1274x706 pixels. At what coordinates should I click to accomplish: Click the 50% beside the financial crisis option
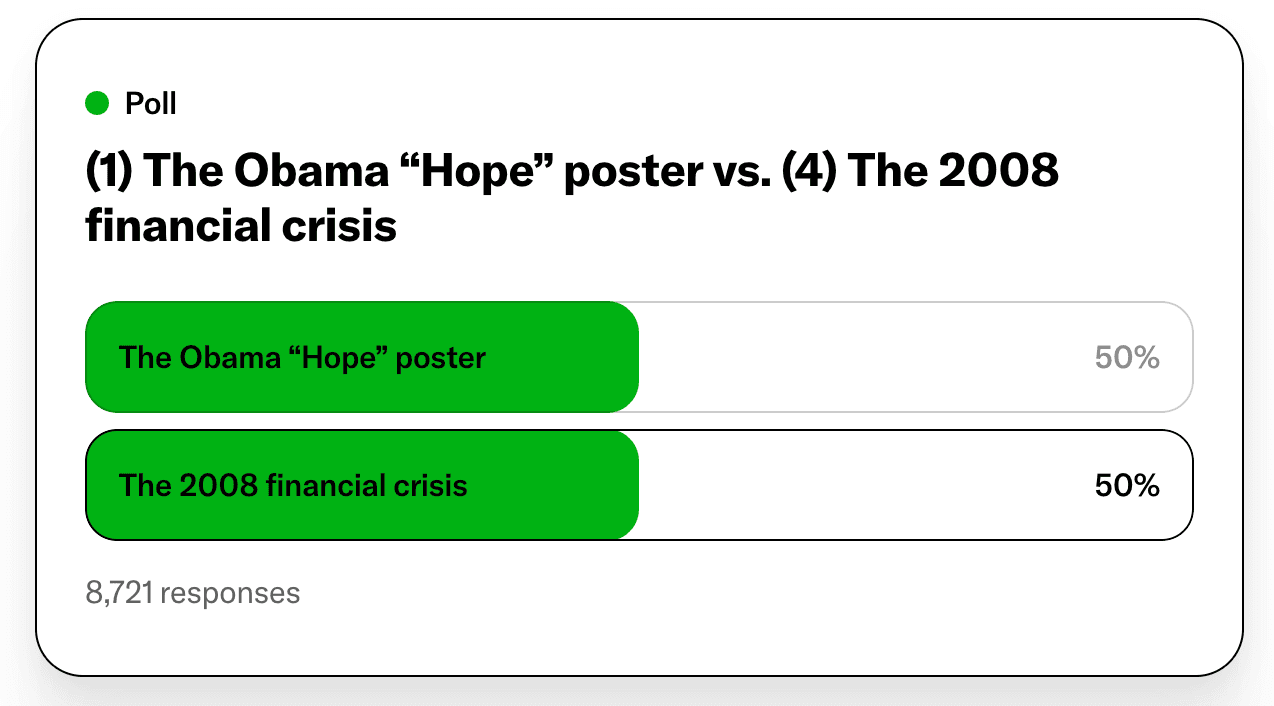pos(1127,485)
